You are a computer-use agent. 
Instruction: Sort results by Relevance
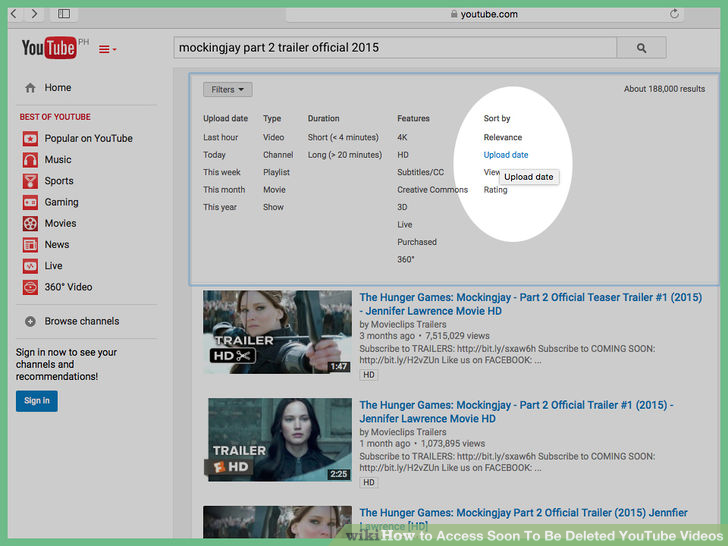(x=503, y=137)
